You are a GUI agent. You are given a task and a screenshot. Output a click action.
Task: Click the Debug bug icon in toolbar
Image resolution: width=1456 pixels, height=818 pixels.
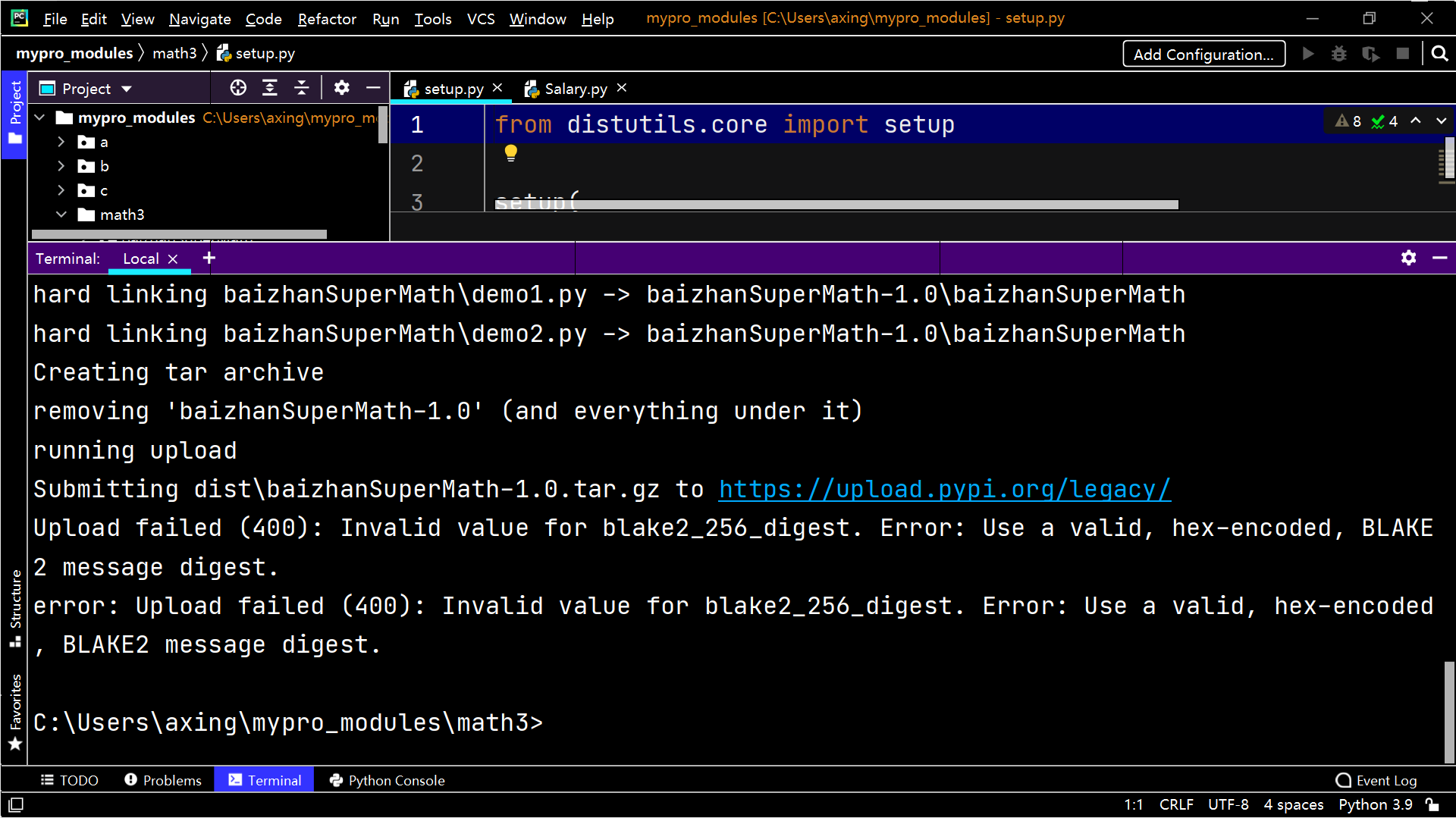click(1339, 54)
